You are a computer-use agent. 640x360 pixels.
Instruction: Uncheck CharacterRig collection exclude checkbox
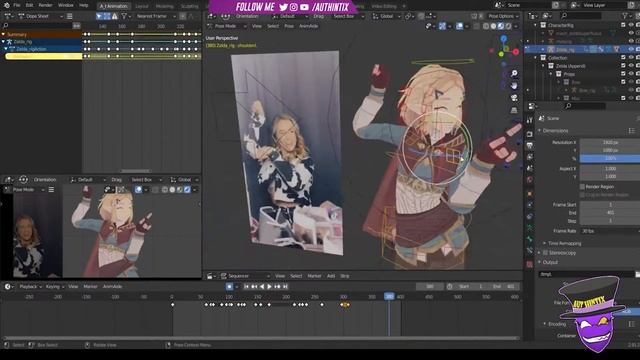point(623,25)
